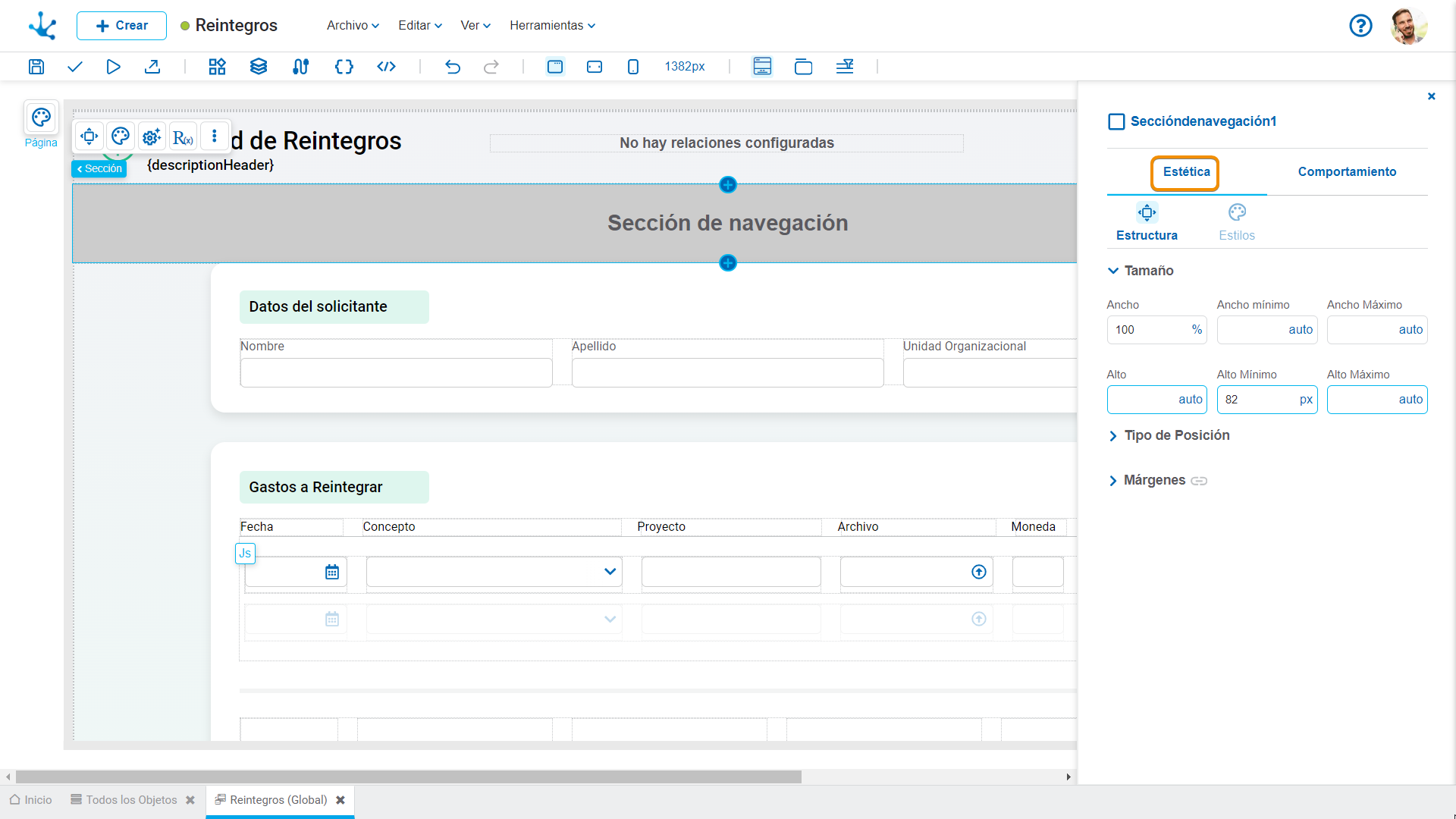Switch to the Comportamiento tab

pyautogui.click(x=1347, y=172)
